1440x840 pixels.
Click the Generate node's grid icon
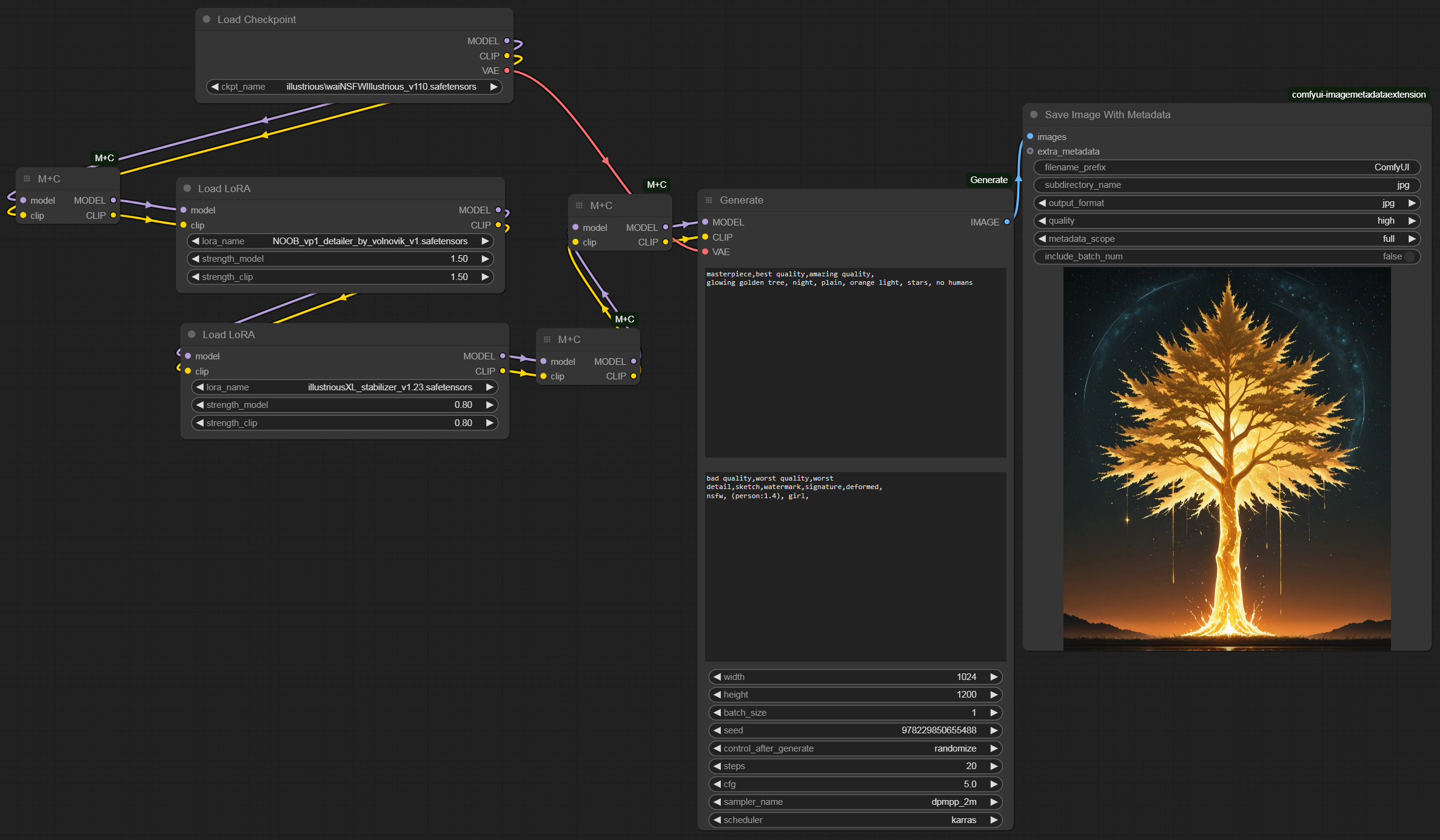pos(708,200)
